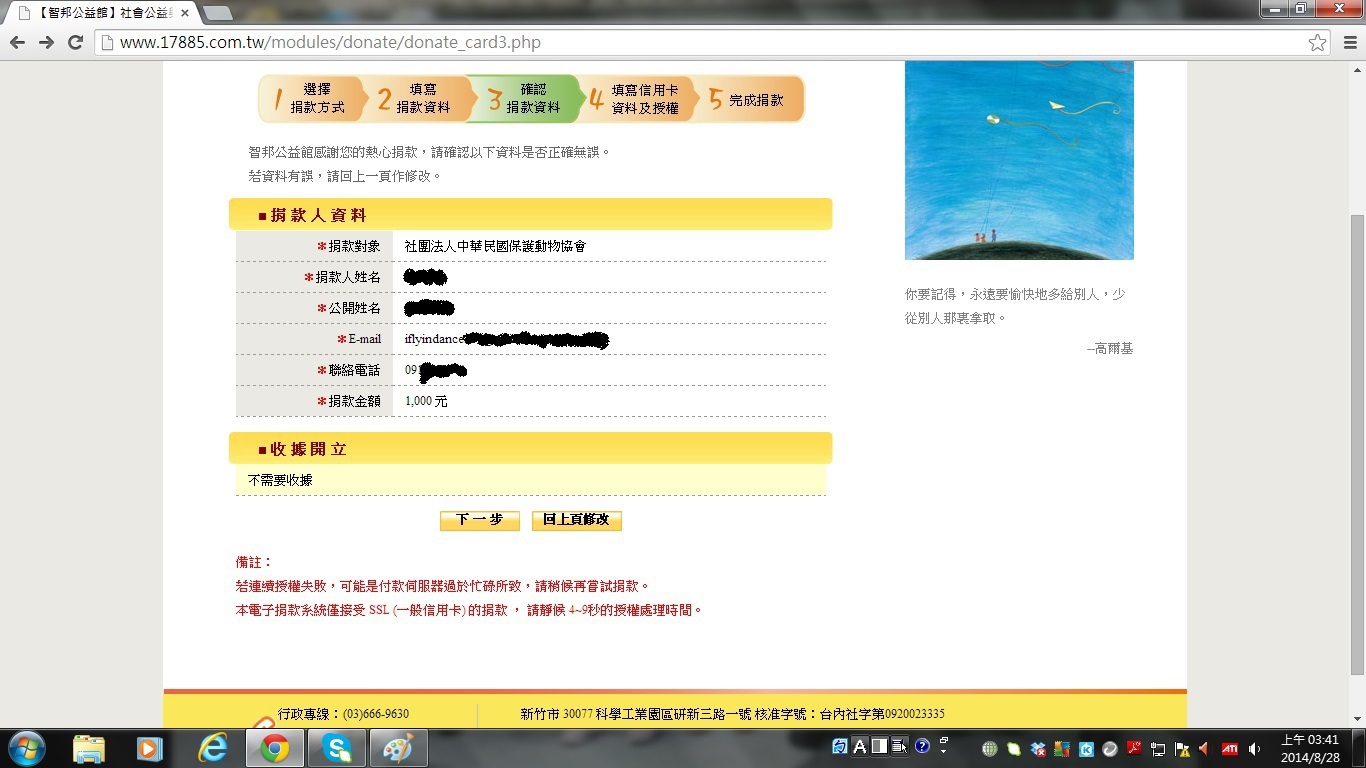Open Paint from the taskbar
This screenshot has width=1366, height=768.
[399, 748]
